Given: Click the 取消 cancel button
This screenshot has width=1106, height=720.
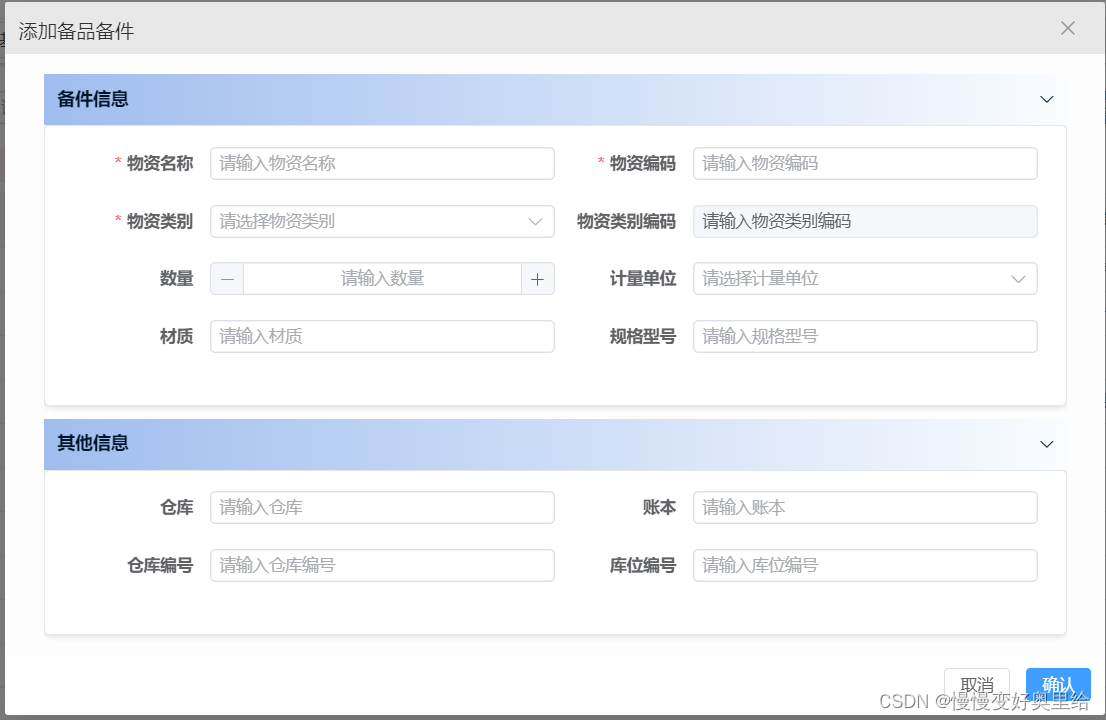Looking at the screenshot, I should point(977,685).
